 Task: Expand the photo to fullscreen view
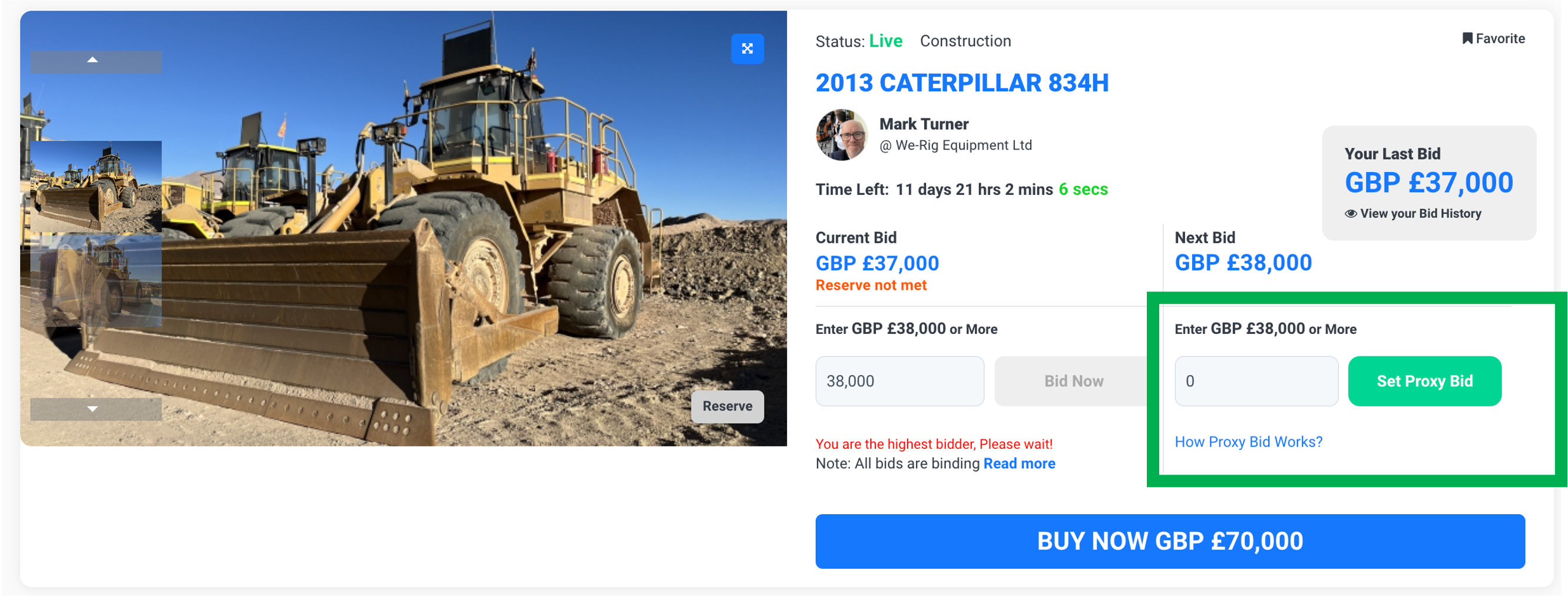(x=747, y=49)
